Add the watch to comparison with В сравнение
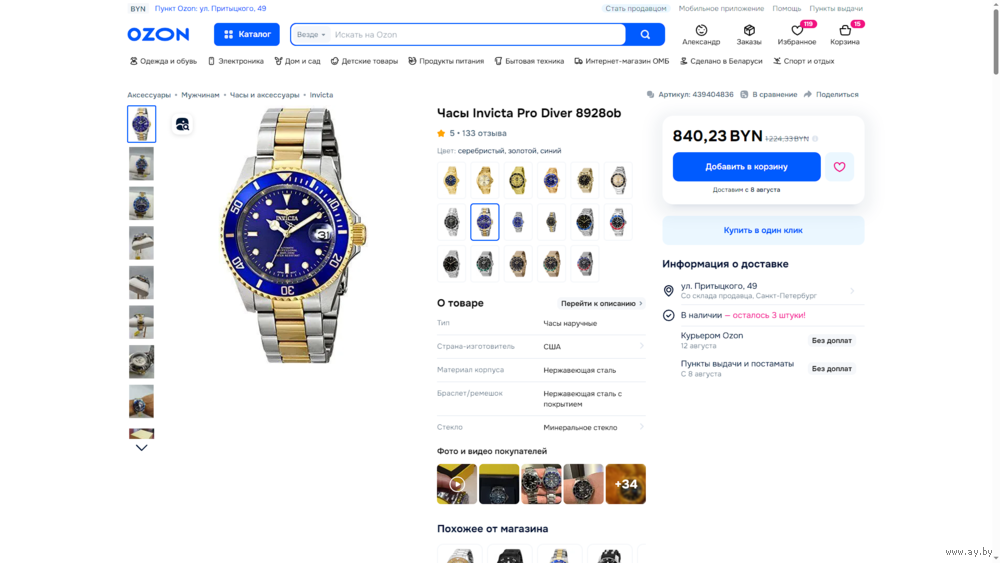The width and height of the screenshot is (1000, 563). tap(768, 94)
